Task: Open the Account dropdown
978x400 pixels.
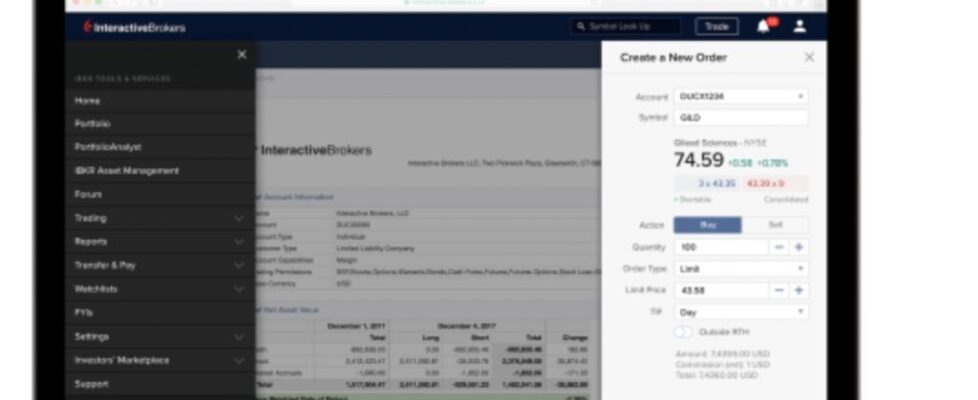Action: (x=741, y=96)
